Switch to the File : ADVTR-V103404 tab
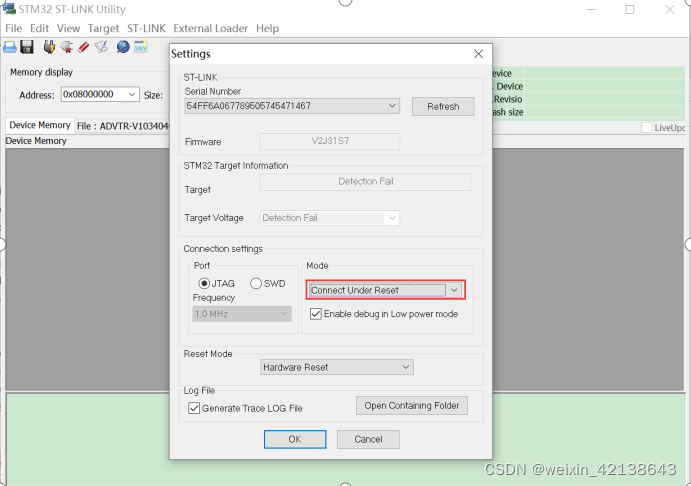 123,126
